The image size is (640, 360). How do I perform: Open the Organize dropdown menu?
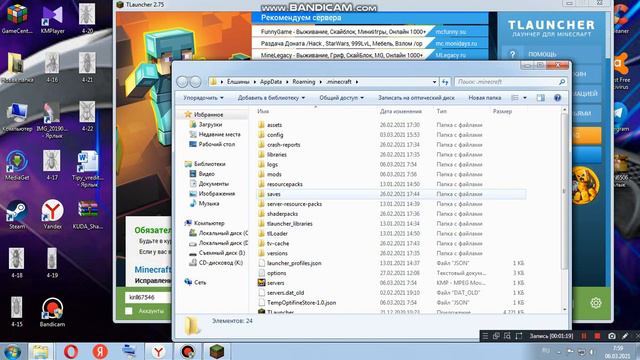coord(203,98)
